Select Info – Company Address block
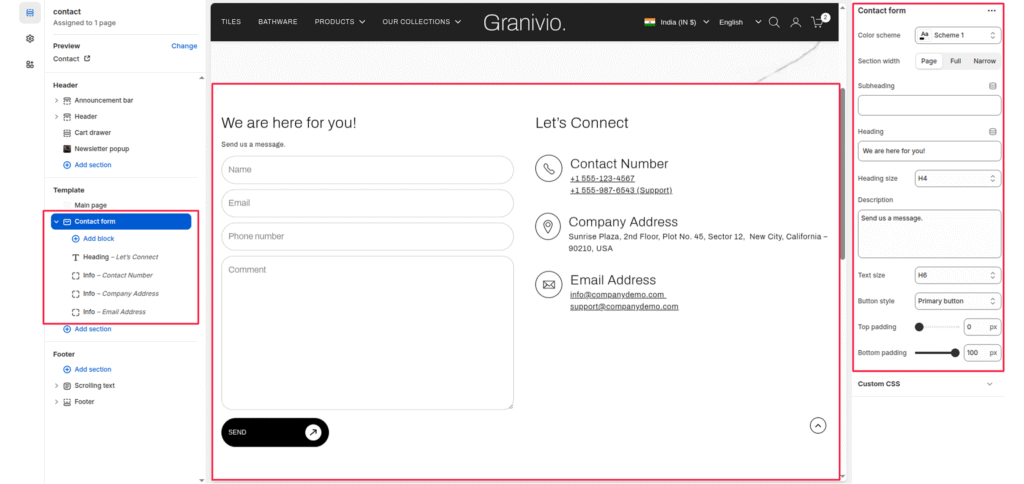Viewport: 1024px width, 484px height. pos(120,293)
